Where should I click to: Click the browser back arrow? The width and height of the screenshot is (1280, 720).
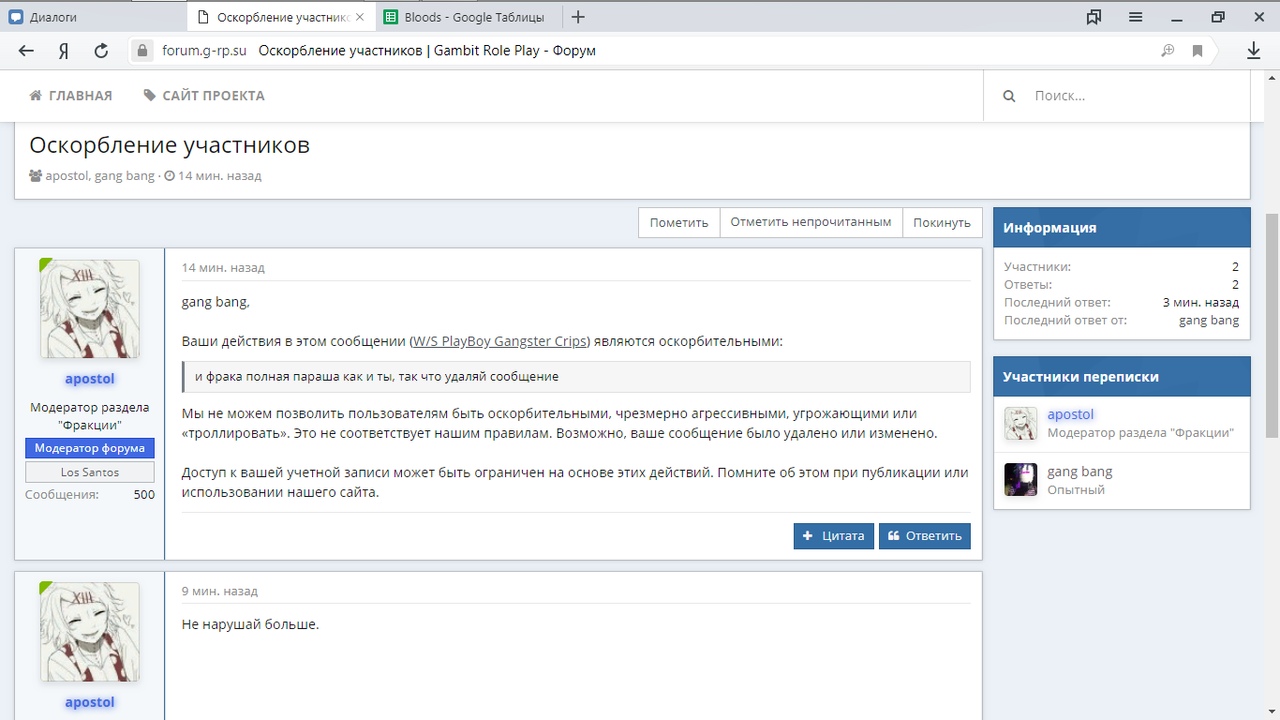point(26,51)
